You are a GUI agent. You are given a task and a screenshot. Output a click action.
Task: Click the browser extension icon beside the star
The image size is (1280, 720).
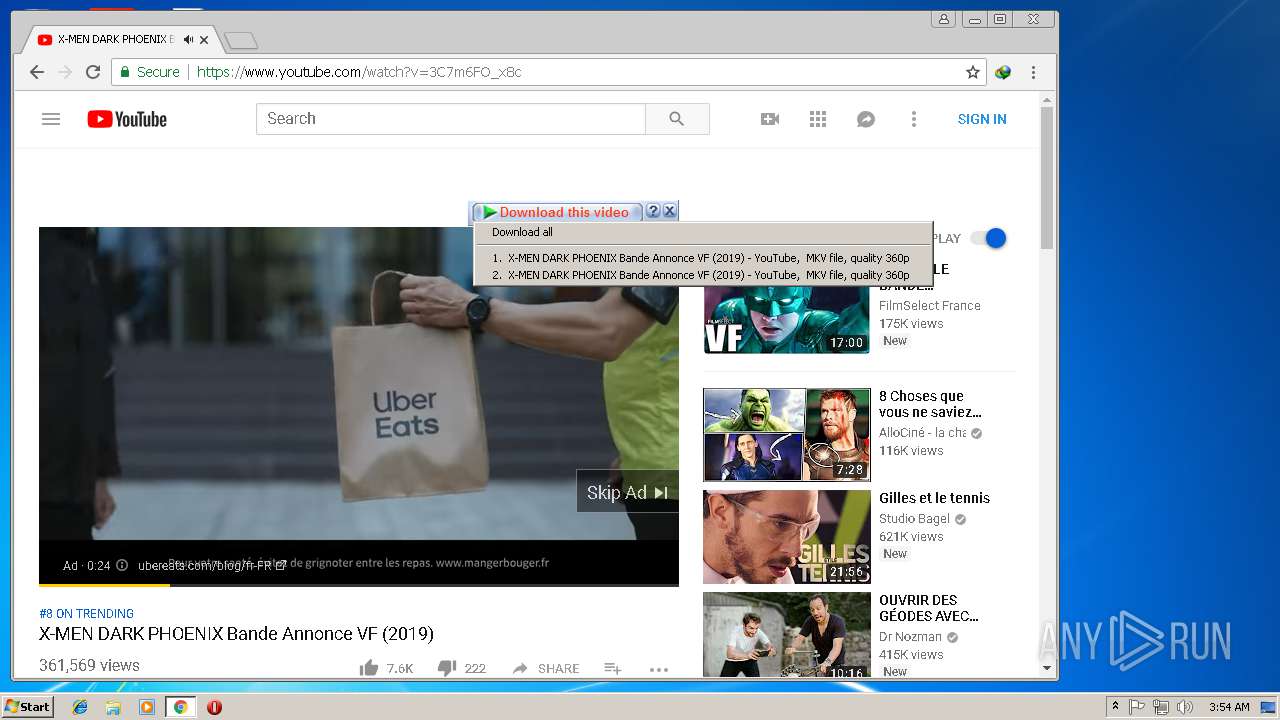pyautogui.click(x=1003, y=72)
